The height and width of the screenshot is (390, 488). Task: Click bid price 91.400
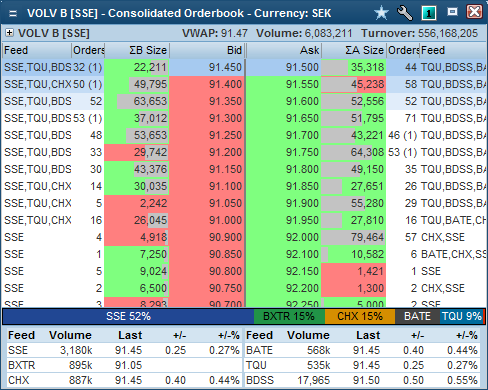(207, 84)
